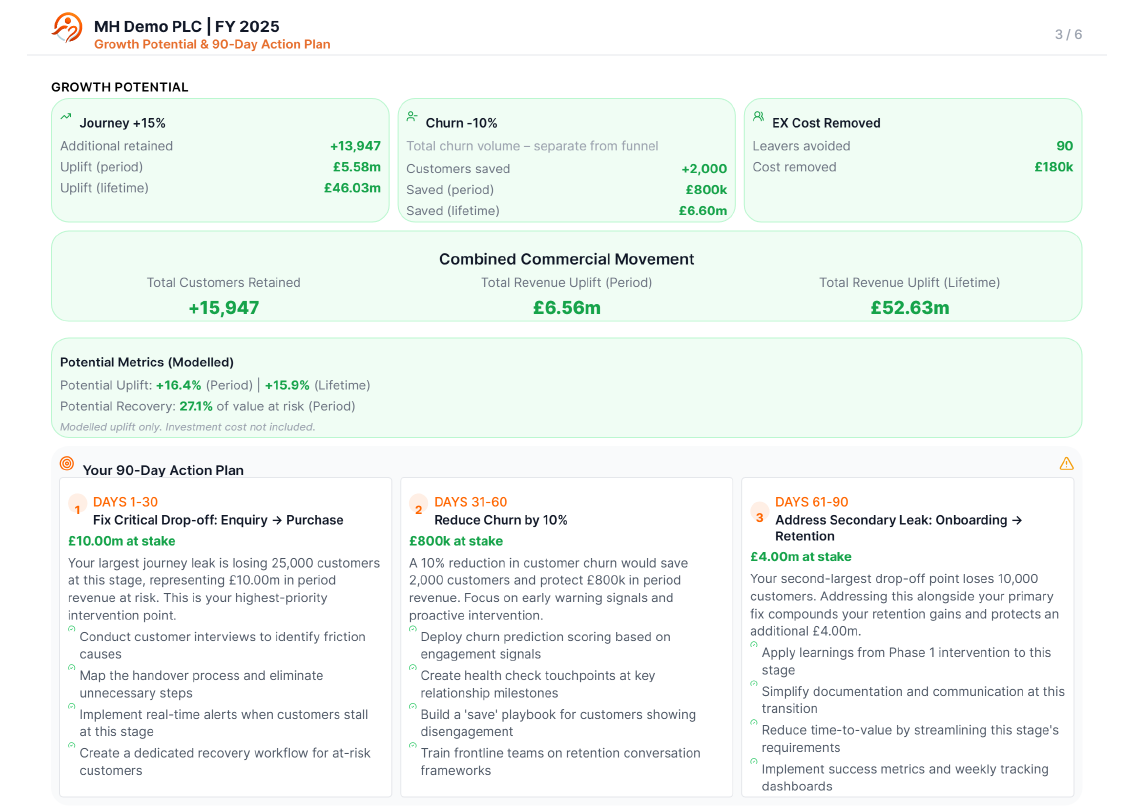Click the user icon beside Churn -10%
The height and width of the screenshot is (807, 1127).
click(x=412, y=117)
